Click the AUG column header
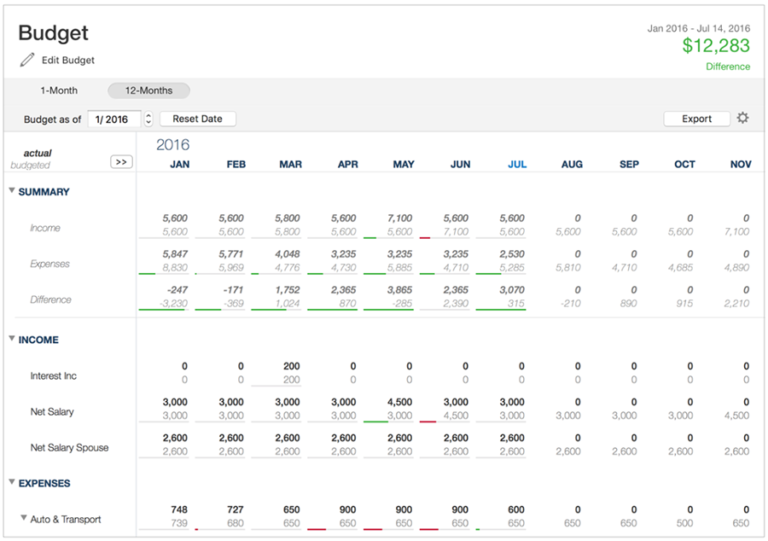Screen dimensions: 768x541 (x=572, y=165)
